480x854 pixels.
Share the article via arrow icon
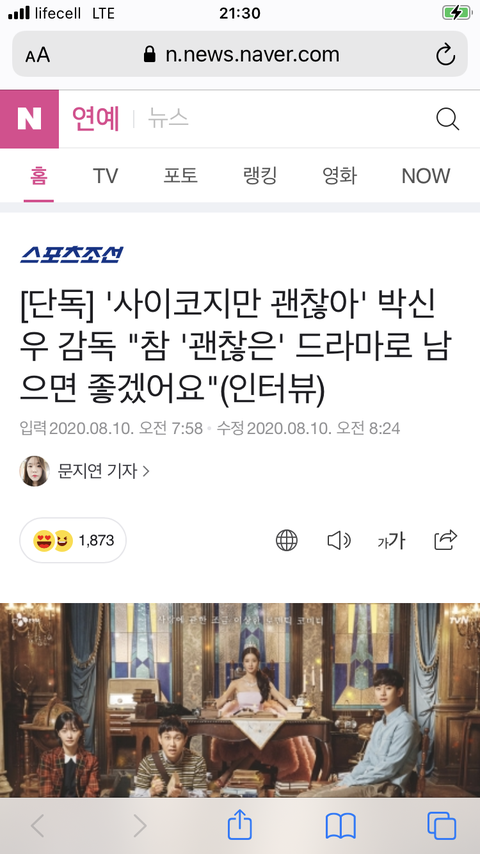coord(445,540)
